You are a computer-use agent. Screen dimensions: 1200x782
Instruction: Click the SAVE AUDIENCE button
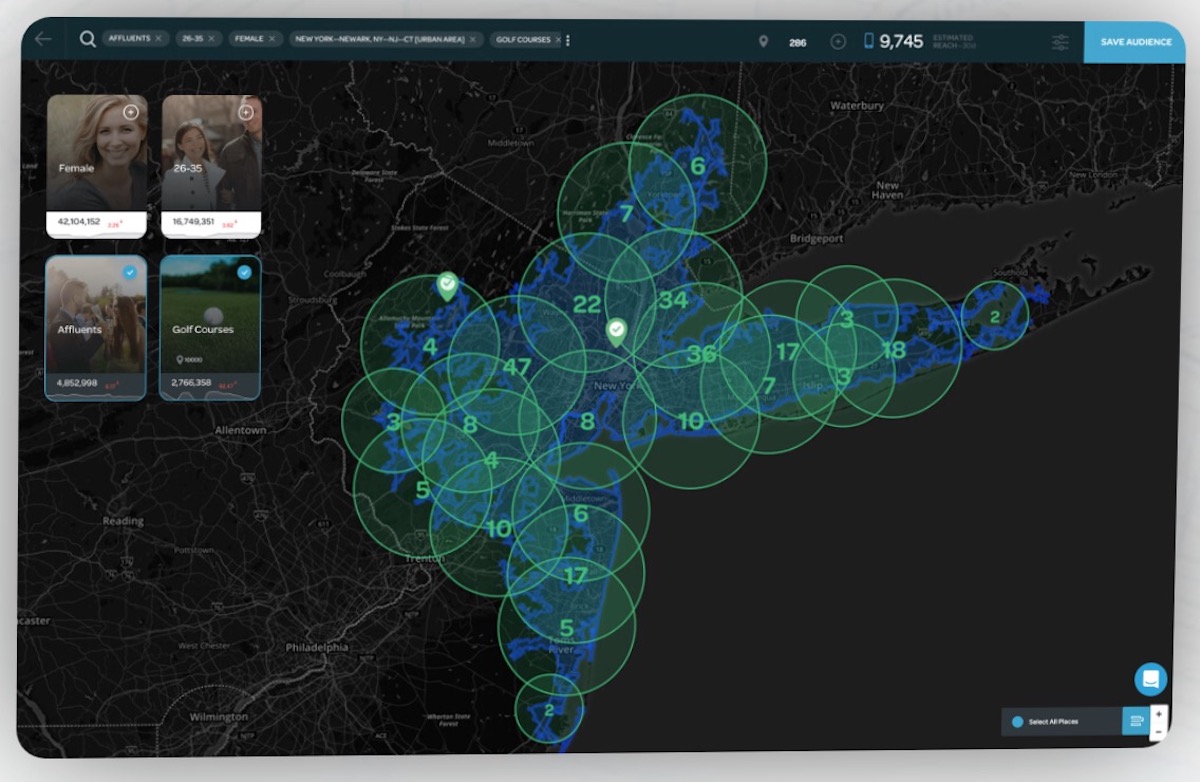coord(1135,42)
